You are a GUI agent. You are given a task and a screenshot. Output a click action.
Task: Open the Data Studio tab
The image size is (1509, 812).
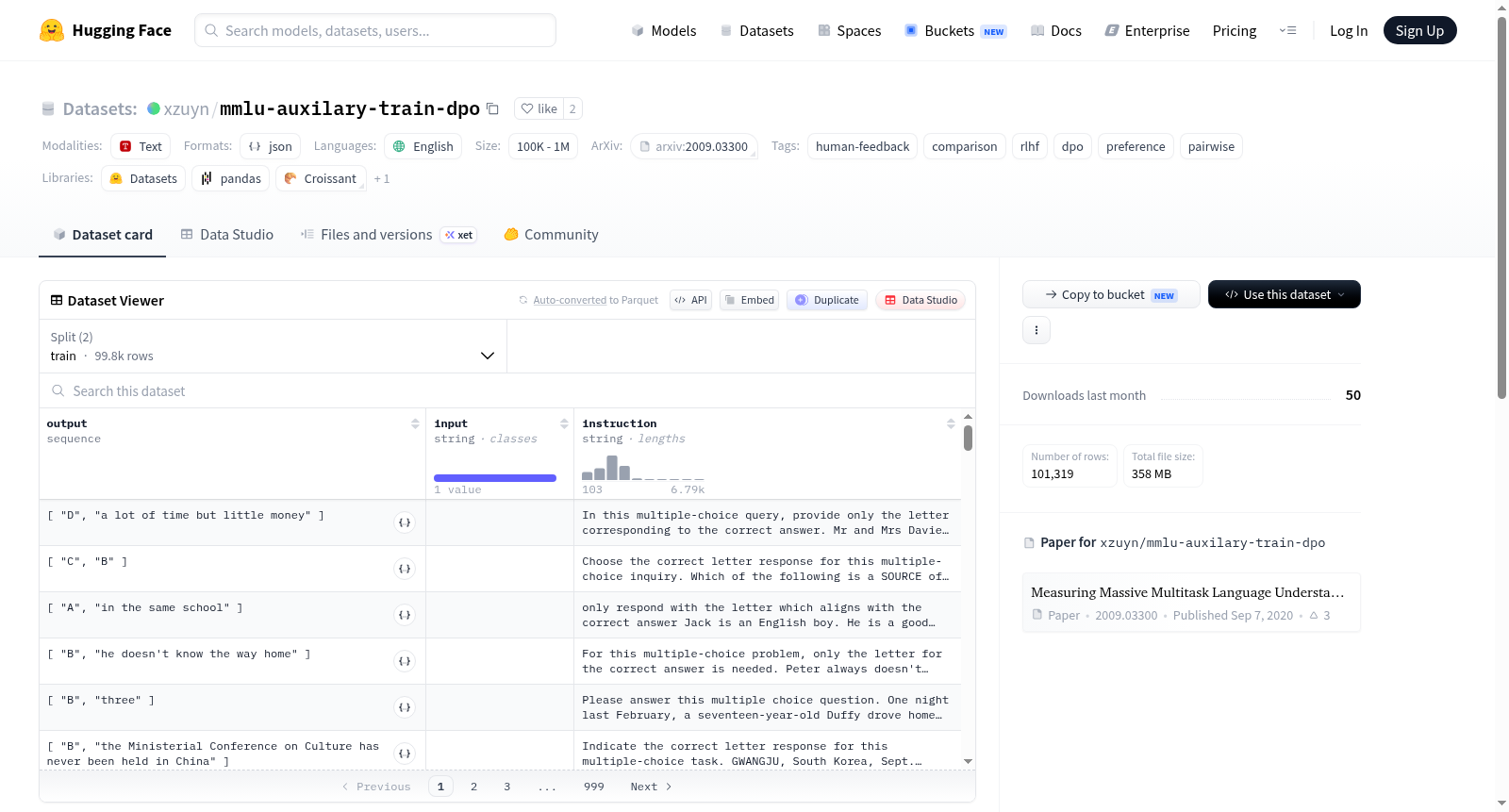pos(227,235)
